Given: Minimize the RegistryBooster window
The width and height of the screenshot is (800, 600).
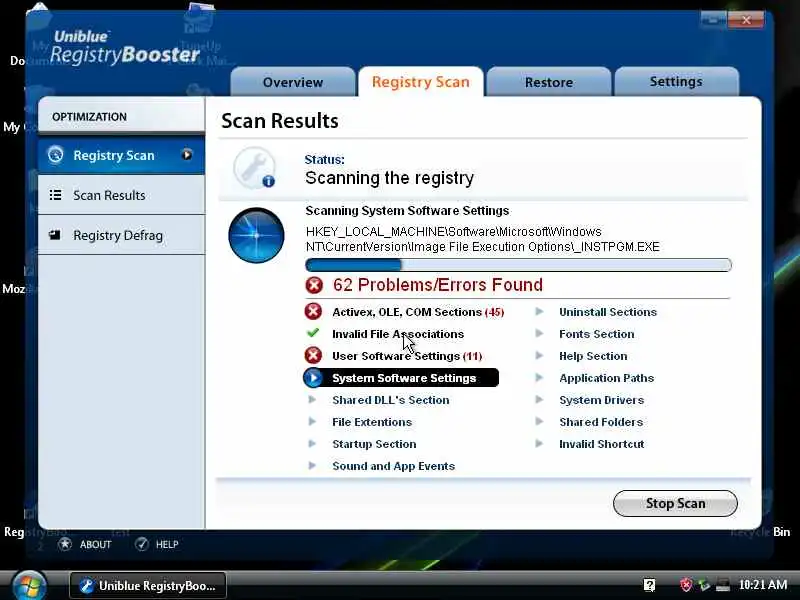Looking at the screenshot, I should [x=713, y=20].
